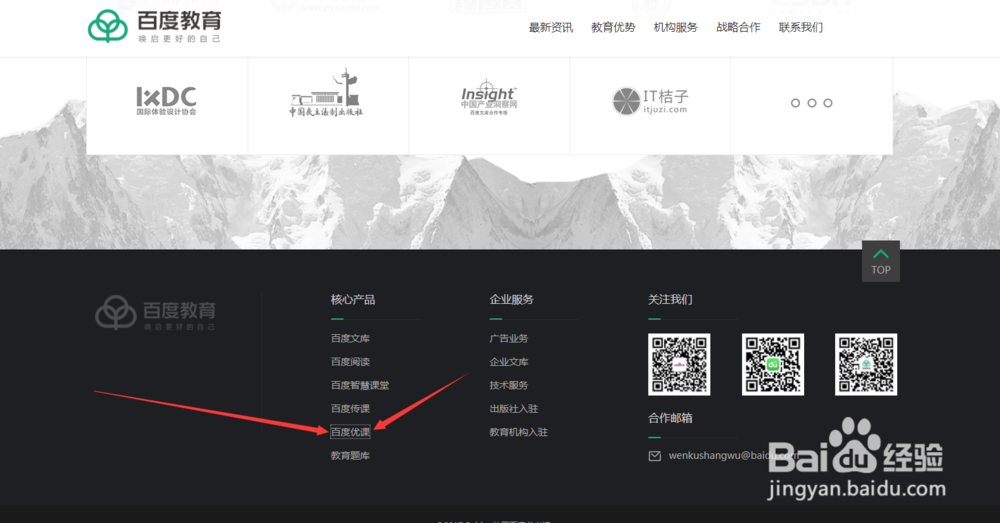This screenshot has width=1000, height=523.
Task: Click the wenkushangwu@baidu.com email address
Action: pyautogui.click(x=733, y=456)
